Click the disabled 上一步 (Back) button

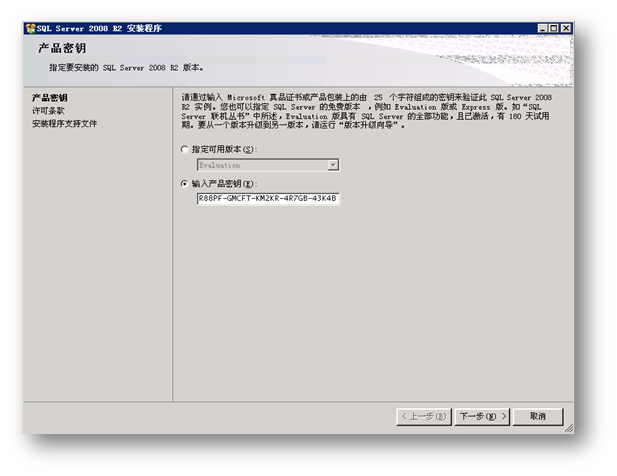(424, 416)
